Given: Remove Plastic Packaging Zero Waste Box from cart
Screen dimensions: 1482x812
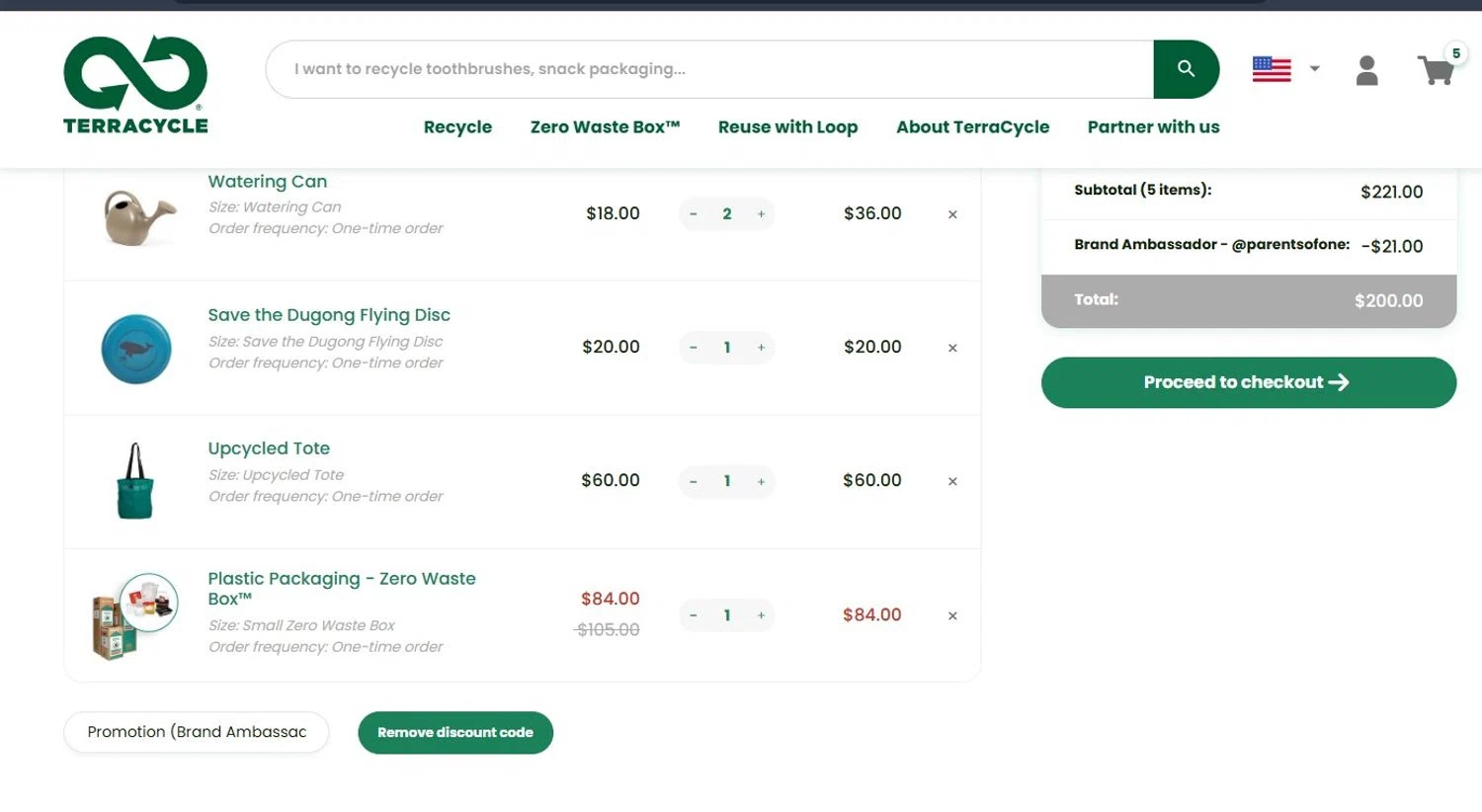Looking at the screenshot, I should tap(952, 615).
